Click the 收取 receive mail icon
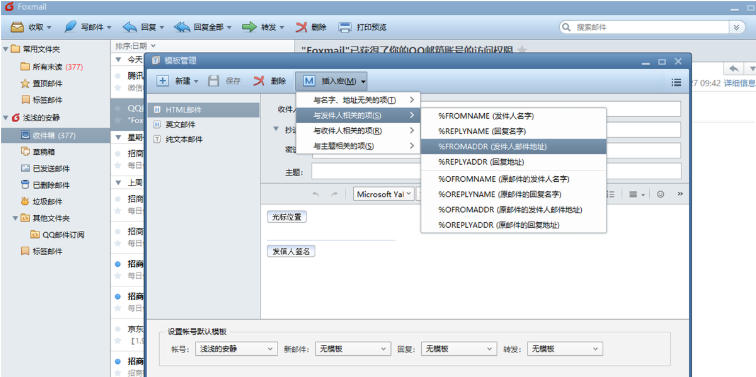Screen dimensions: 756x377 pos(17,27)
